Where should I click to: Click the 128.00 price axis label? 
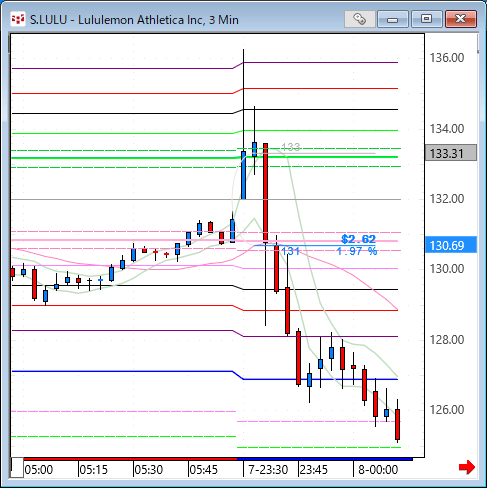tap(447, 340)
